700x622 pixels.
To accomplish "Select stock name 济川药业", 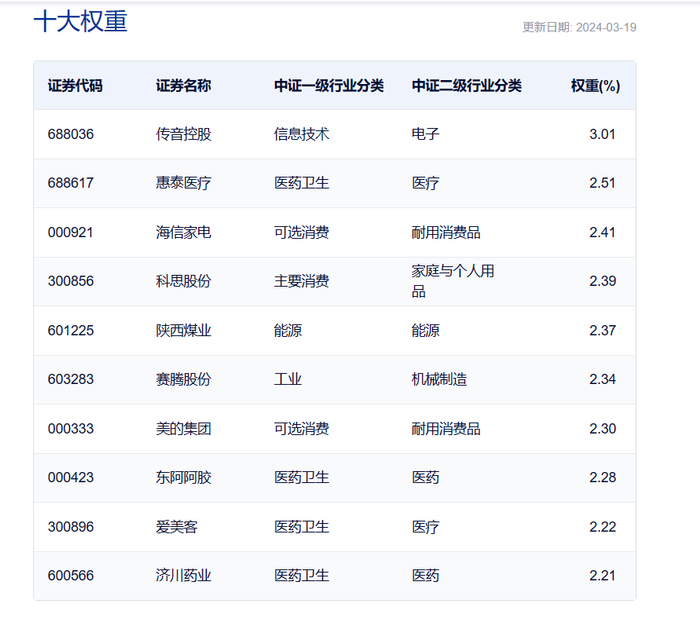I will point(183,576).
